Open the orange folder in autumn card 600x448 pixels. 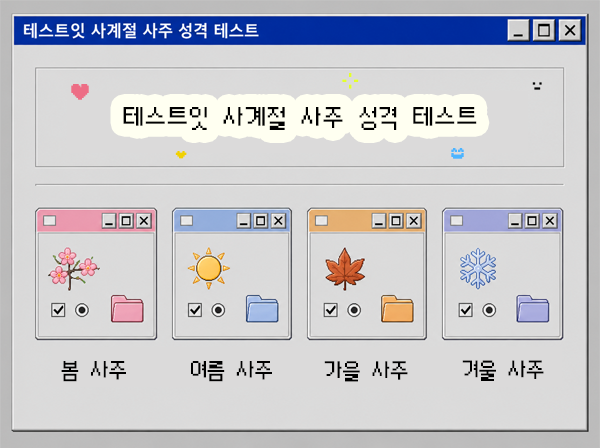tap(397, 308)
